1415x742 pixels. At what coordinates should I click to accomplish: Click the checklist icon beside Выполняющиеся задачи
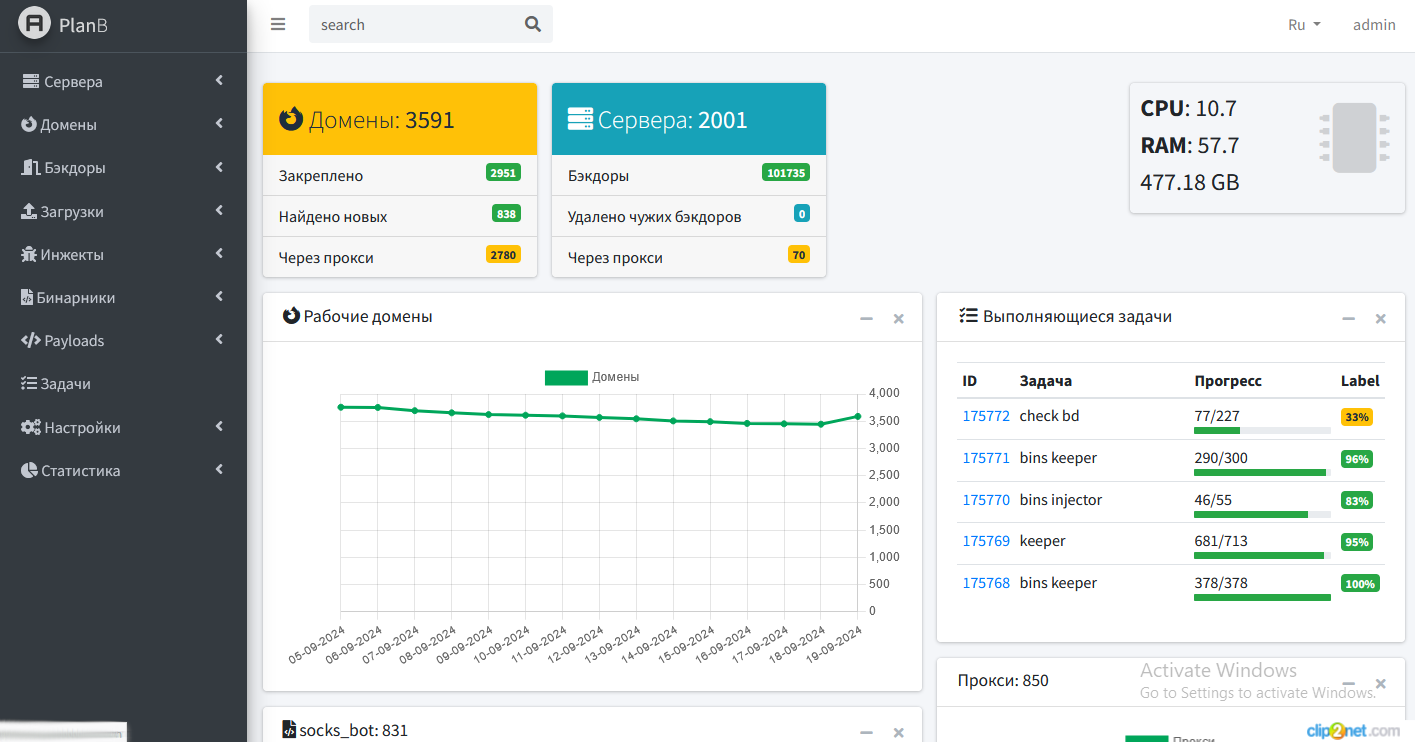(x=968, y=316)
